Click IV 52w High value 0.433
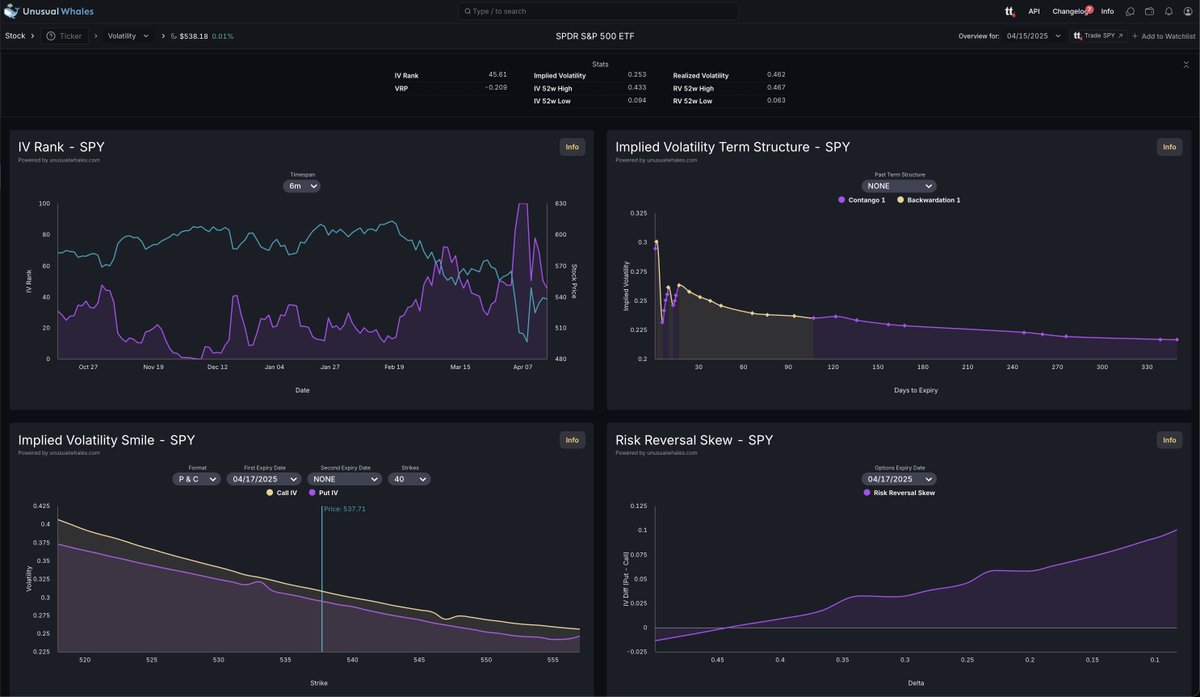This screenshot has height=697, width=1200. (636, 87)
